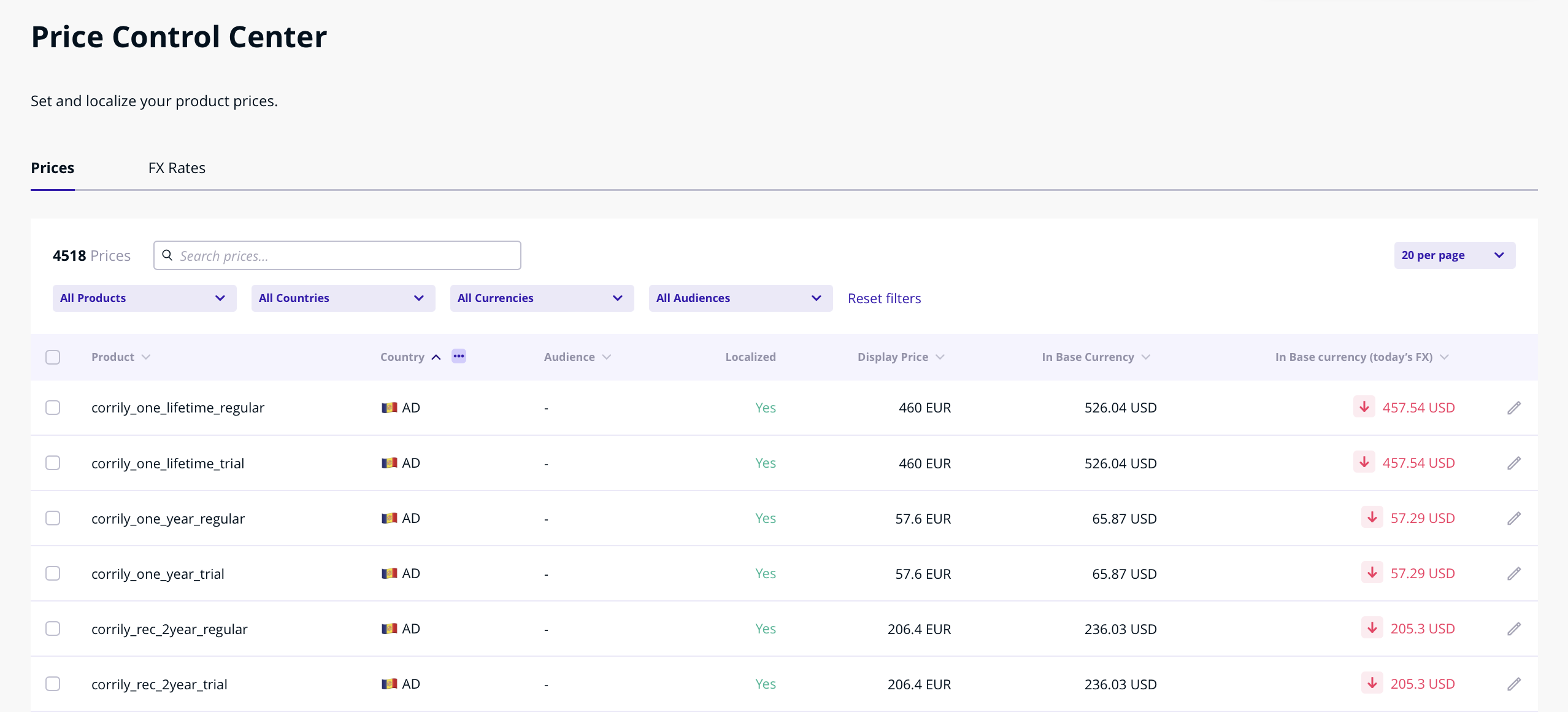Open edit pencil for corrily_rec_2year_trial
The image size is (1568, 712).
(1513, 684)
